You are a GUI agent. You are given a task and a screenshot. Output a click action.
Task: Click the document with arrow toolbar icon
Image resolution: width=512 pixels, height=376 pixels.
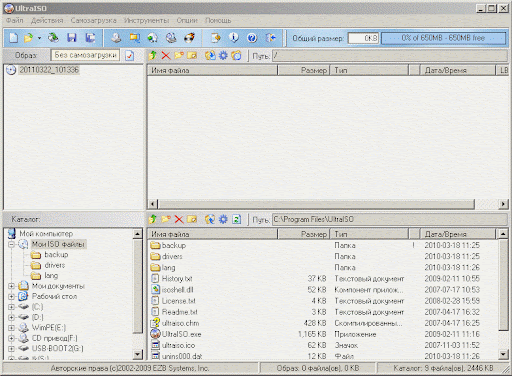tap(216, 38)
